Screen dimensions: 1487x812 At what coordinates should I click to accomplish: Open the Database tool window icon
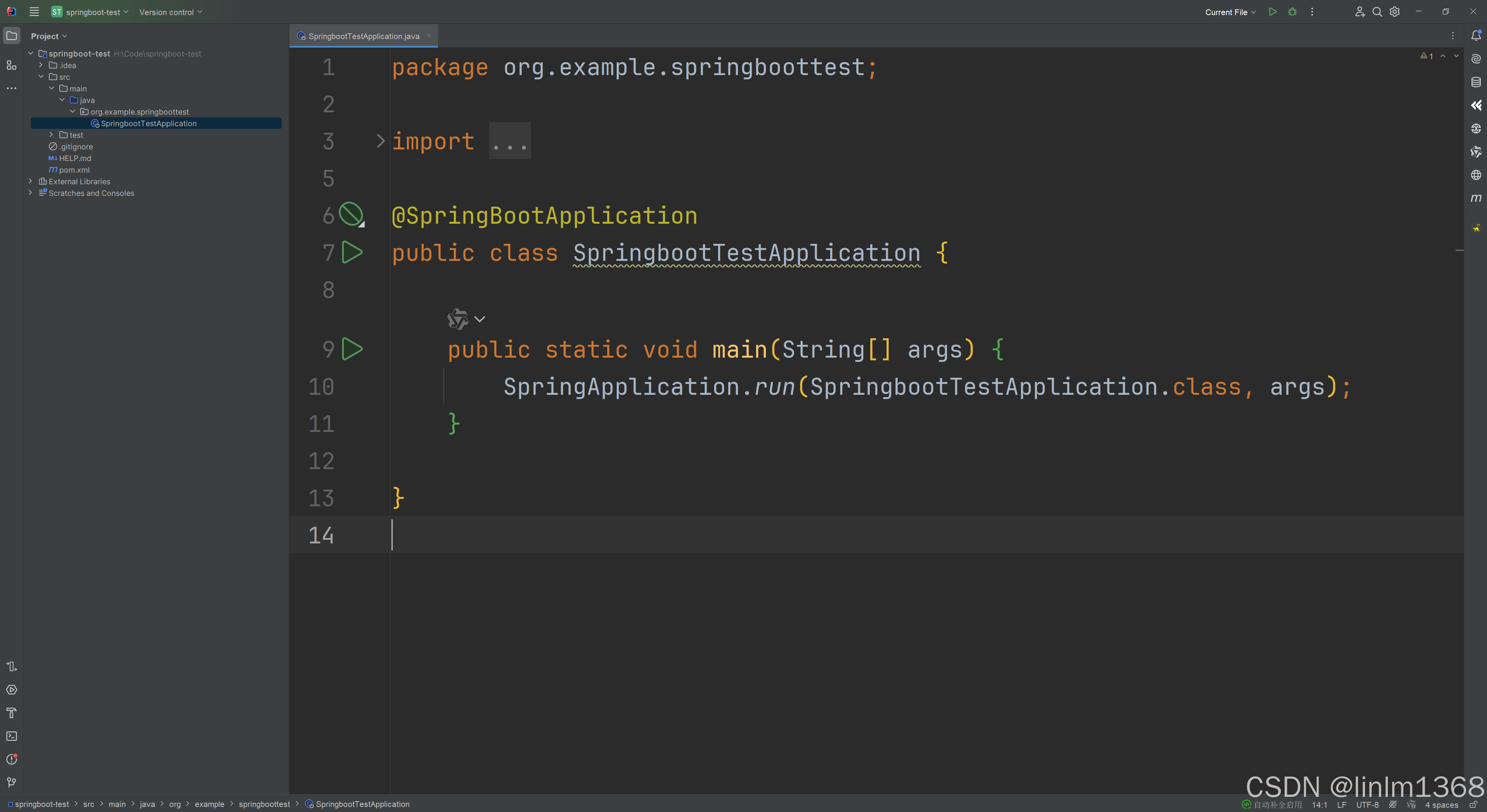coord(1475,82)
